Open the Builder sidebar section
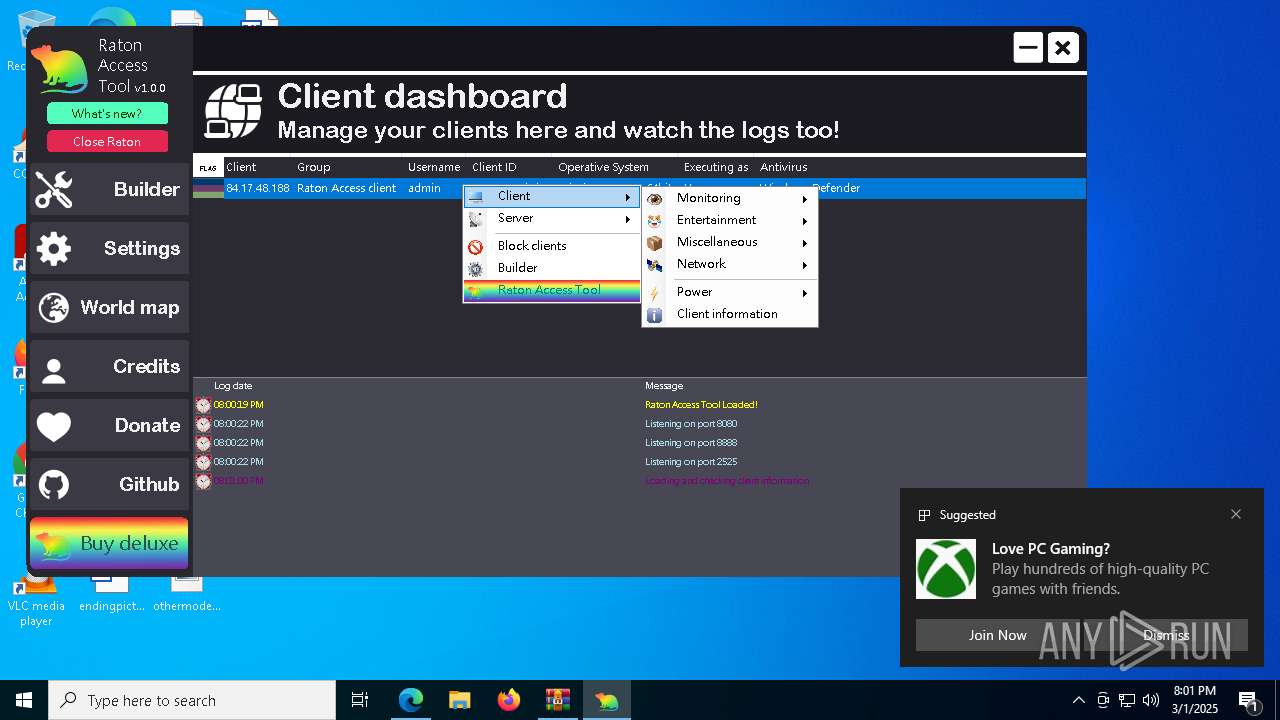 [109, 190]
